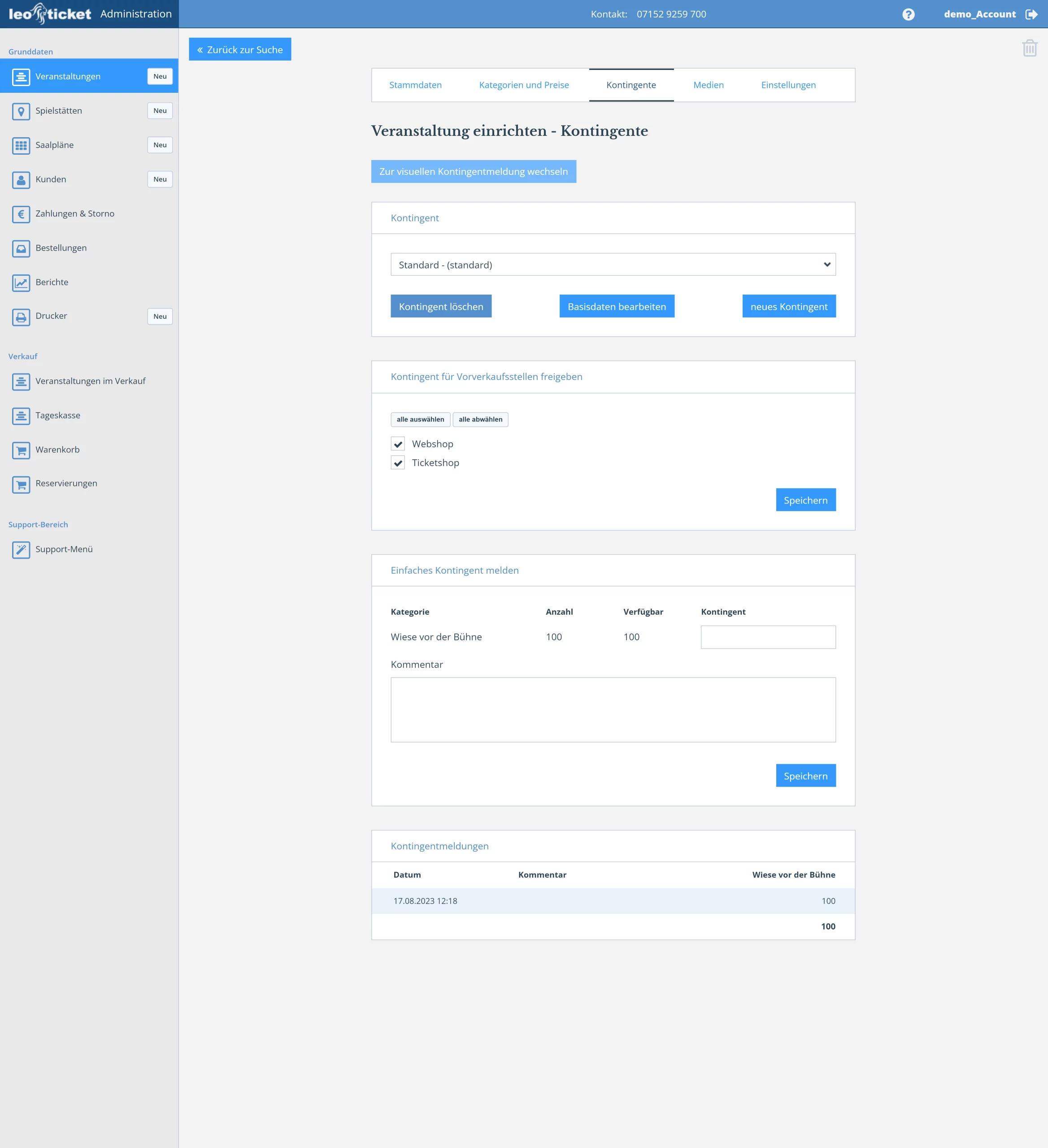
Task: Click the Support-Menü magic wand icon
Action: coord(21,549)
